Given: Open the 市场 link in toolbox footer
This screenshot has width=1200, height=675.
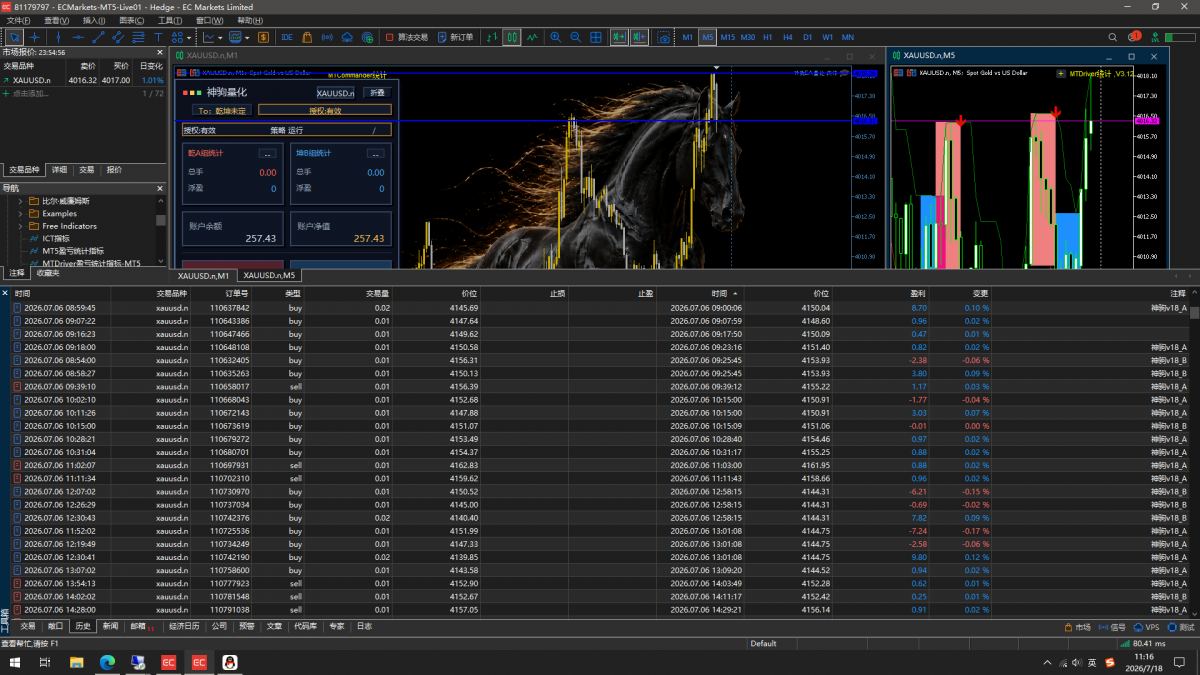Looking at the screenshot, I should coord(1078,627).
